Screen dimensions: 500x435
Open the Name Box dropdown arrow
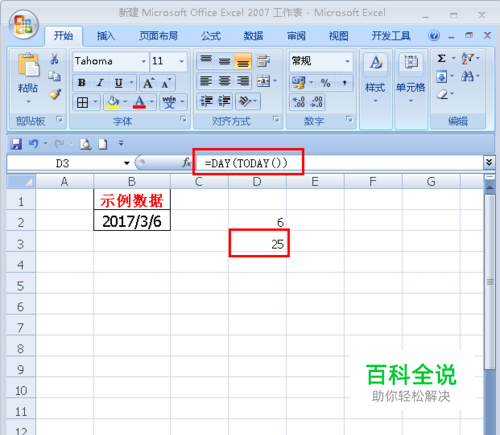(x=127, y=163)
